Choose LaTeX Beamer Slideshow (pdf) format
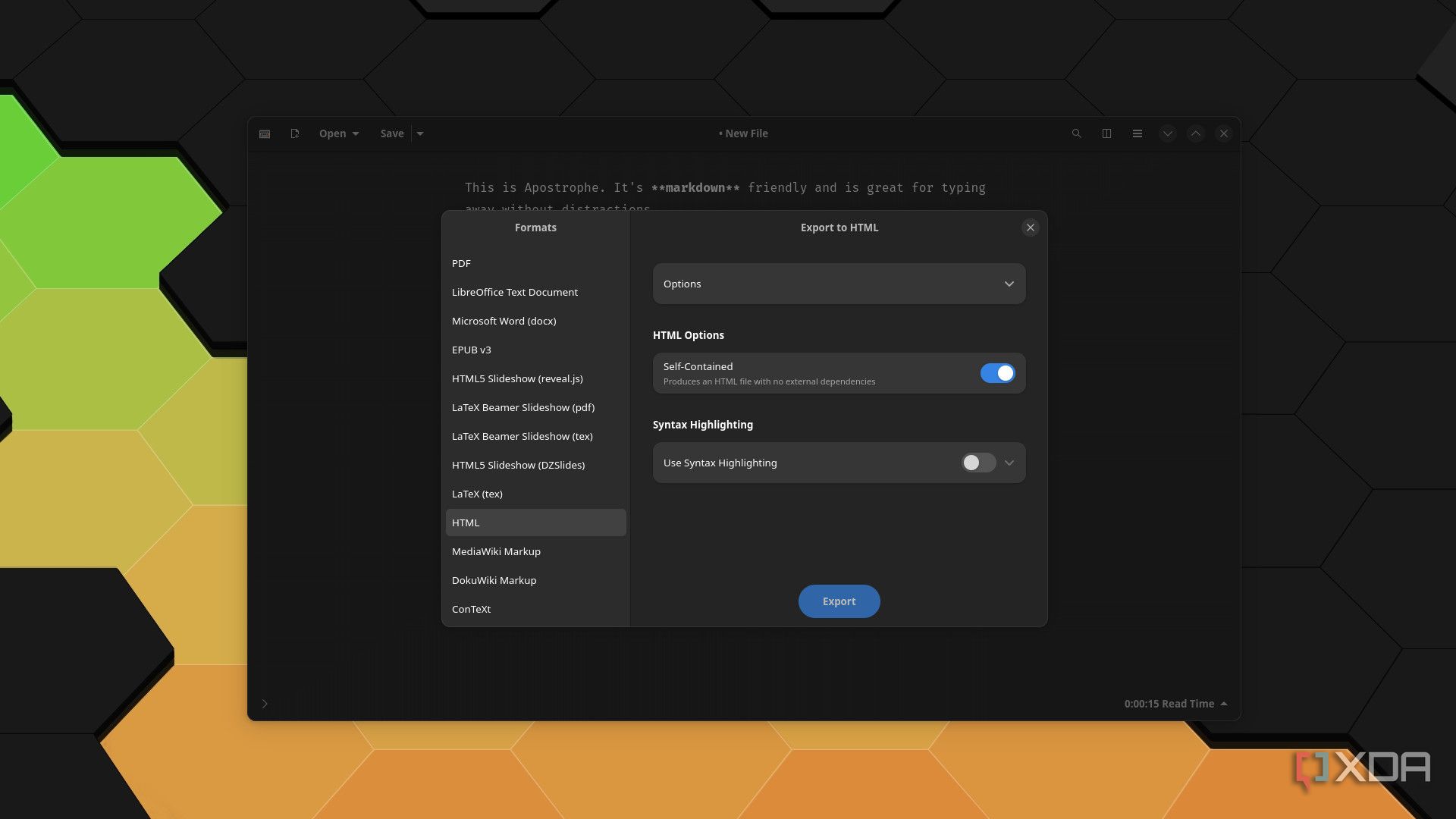The width and height of the screenshot is (1456, 819). [535, 407]
